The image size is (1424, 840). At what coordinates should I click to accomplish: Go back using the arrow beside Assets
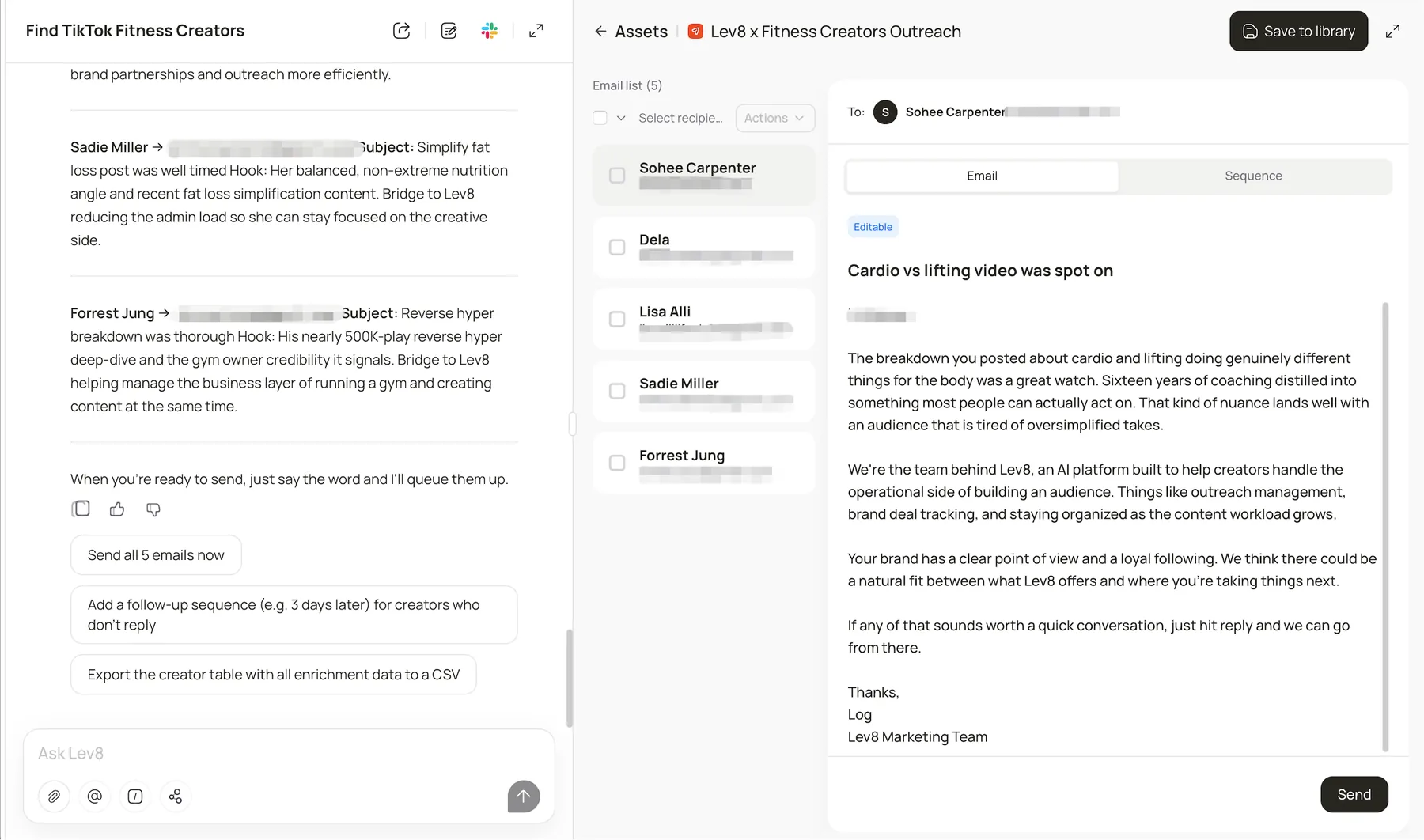[x=600, y=32]
